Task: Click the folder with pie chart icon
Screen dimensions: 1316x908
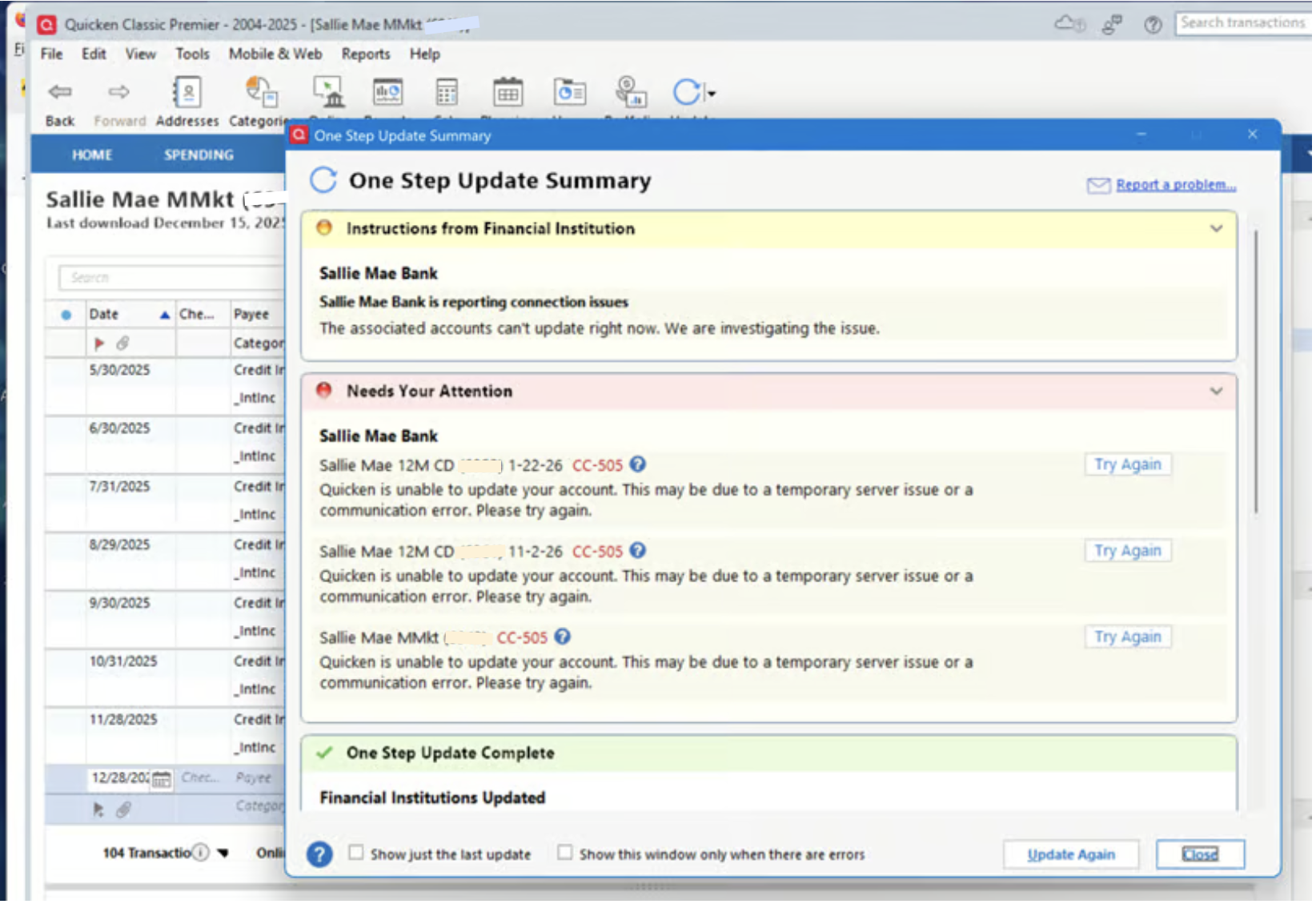Action: [570, 93]
